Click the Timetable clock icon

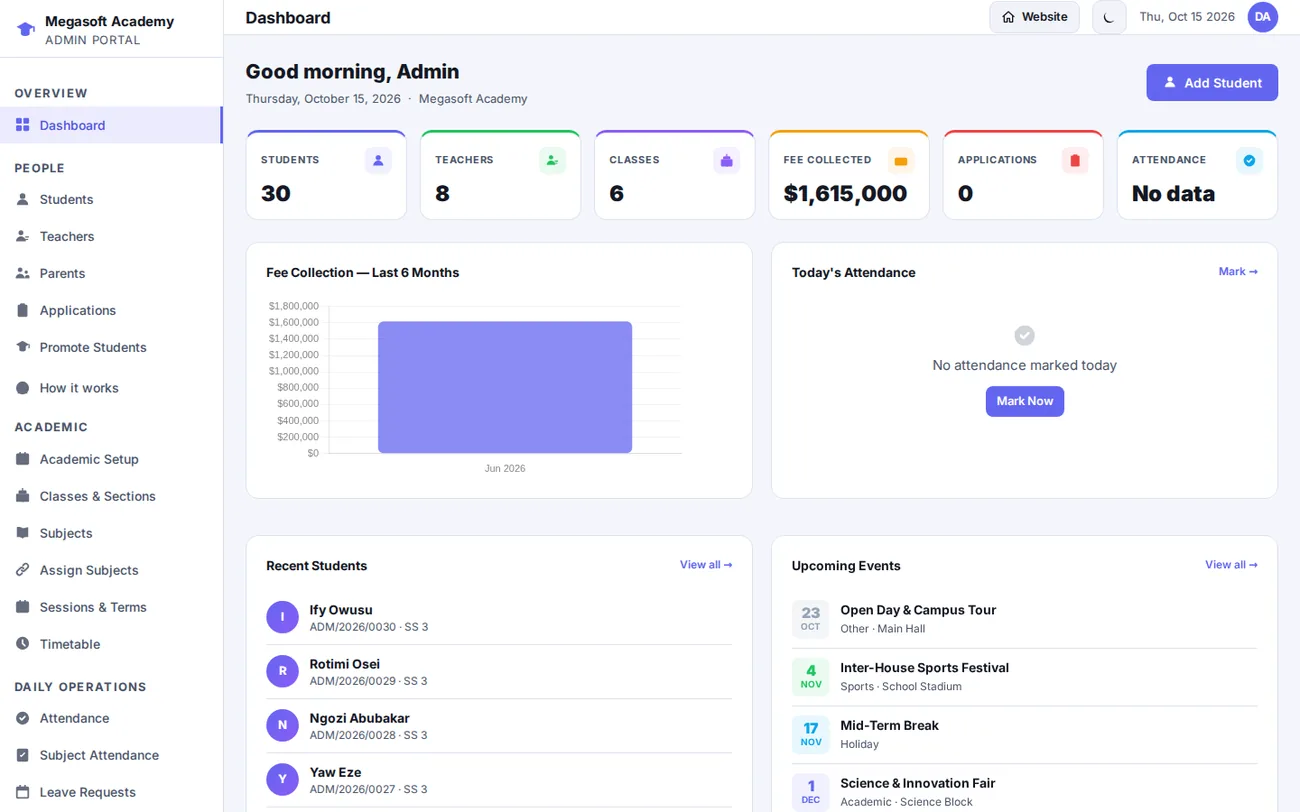[x=23, y=644]
